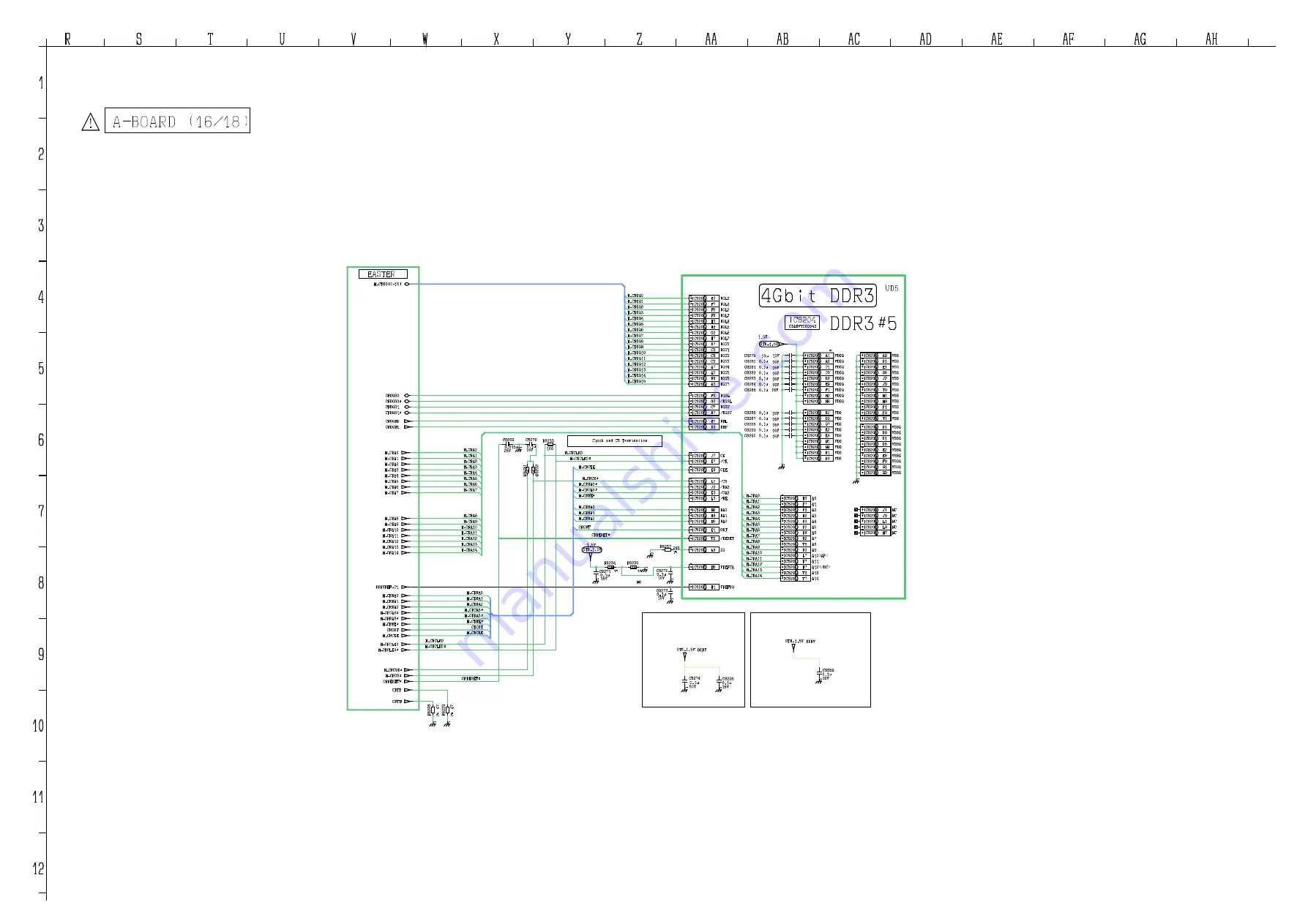1308x924 pixels.
Task: Click the /RESET pin label on DDR3
Action: (x=728, y=538)
